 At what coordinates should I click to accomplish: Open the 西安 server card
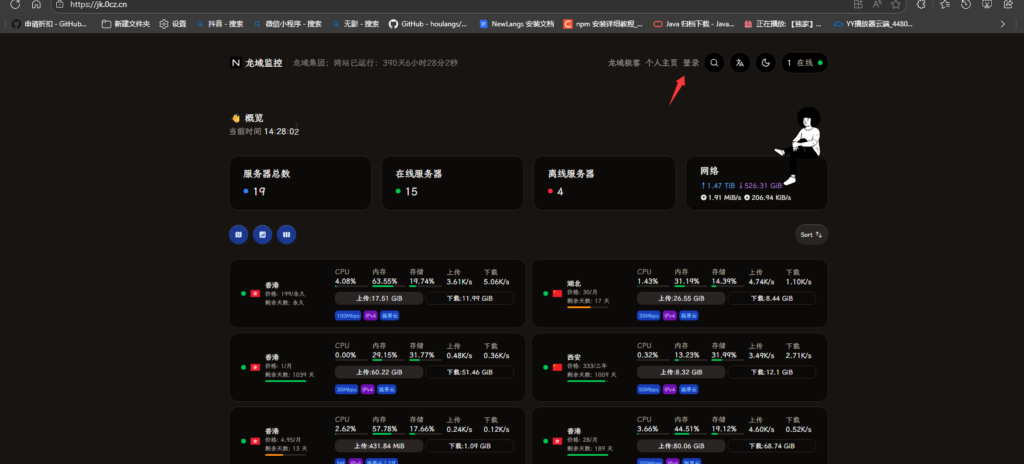point(680,367)
